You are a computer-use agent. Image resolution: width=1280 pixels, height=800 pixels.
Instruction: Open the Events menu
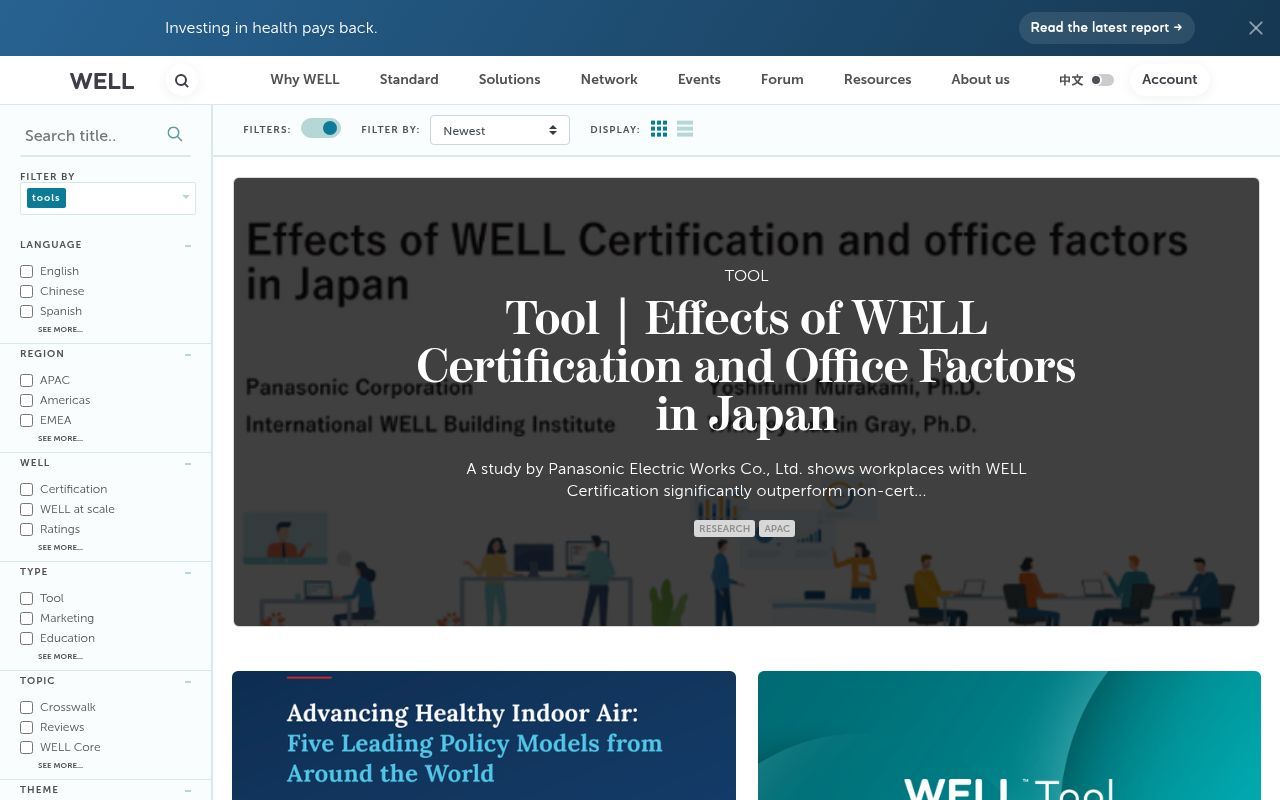[x=699, y=80]
